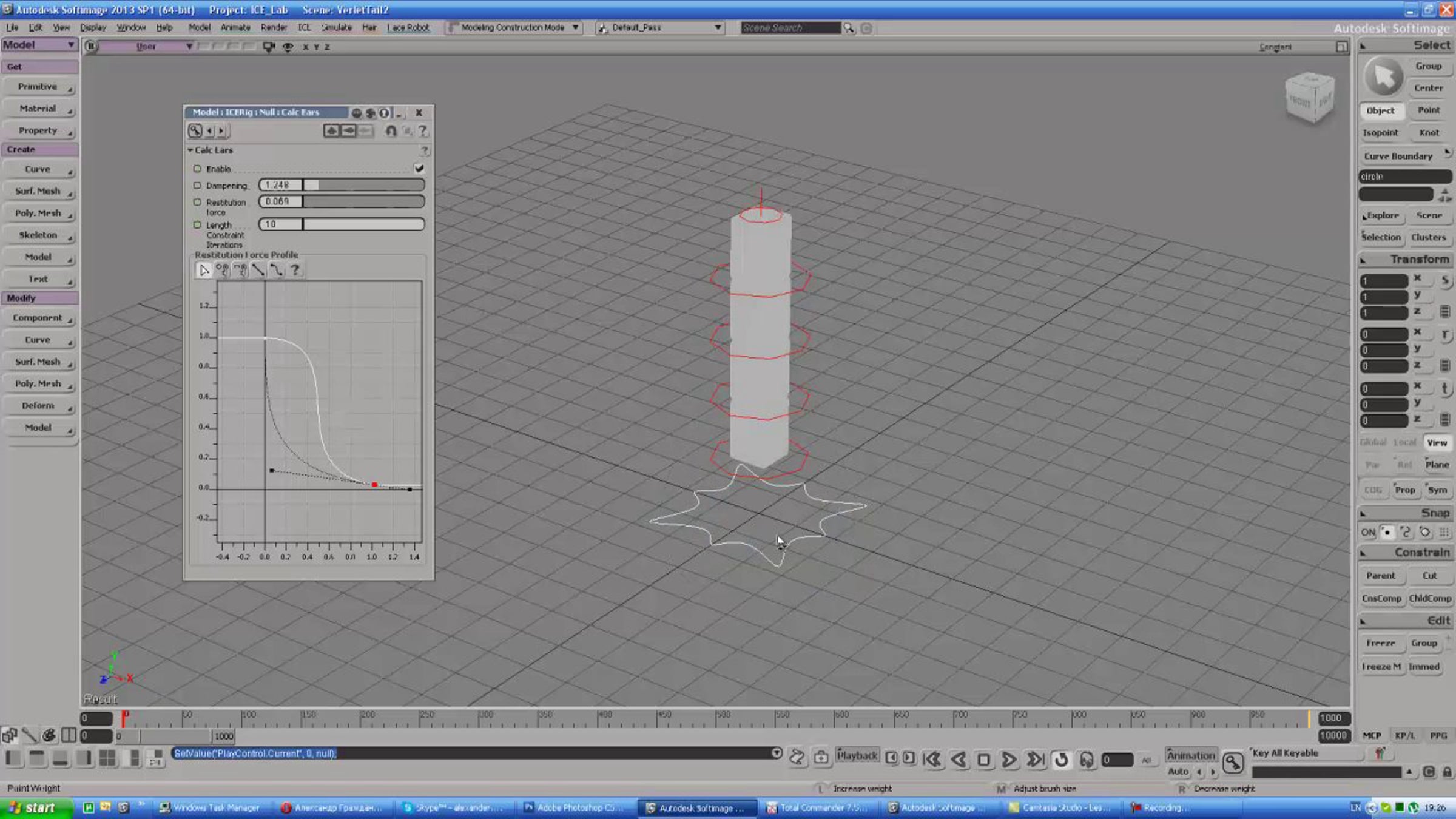This screenshot has width=1456, height=819.
Task: Click the Deform button in Modify section
Action: point(40,406)
